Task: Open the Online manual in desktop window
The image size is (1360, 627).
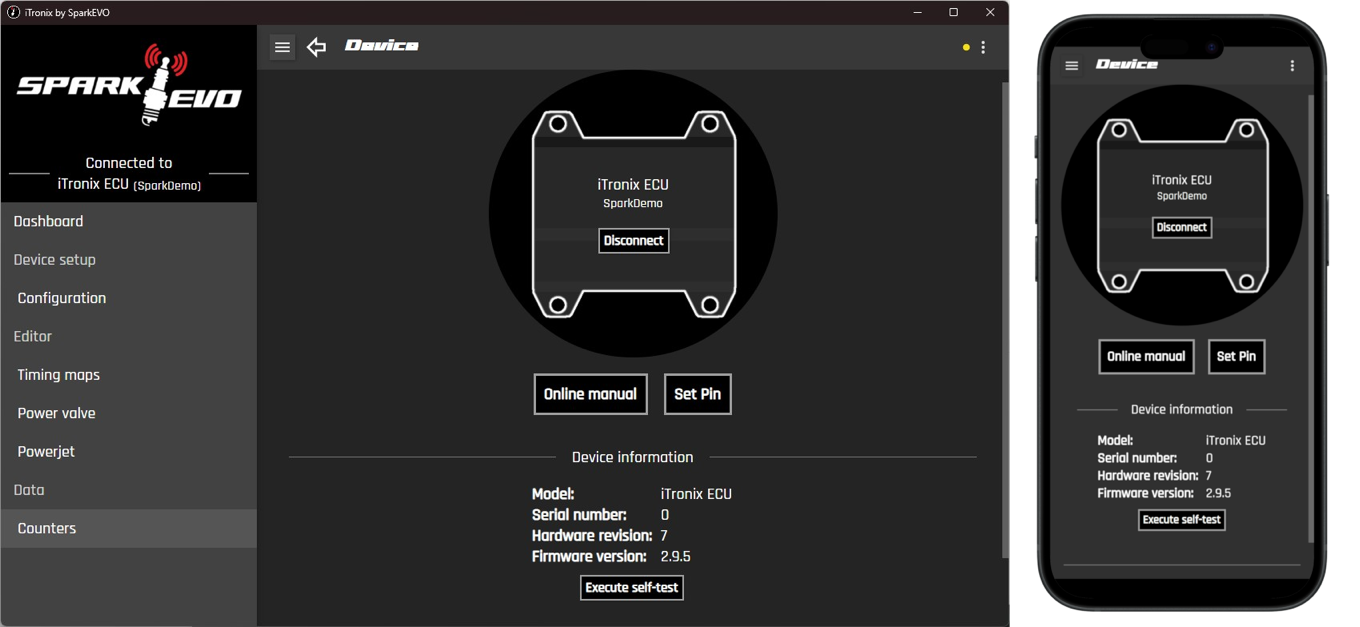Action: [x=590, y=394]
